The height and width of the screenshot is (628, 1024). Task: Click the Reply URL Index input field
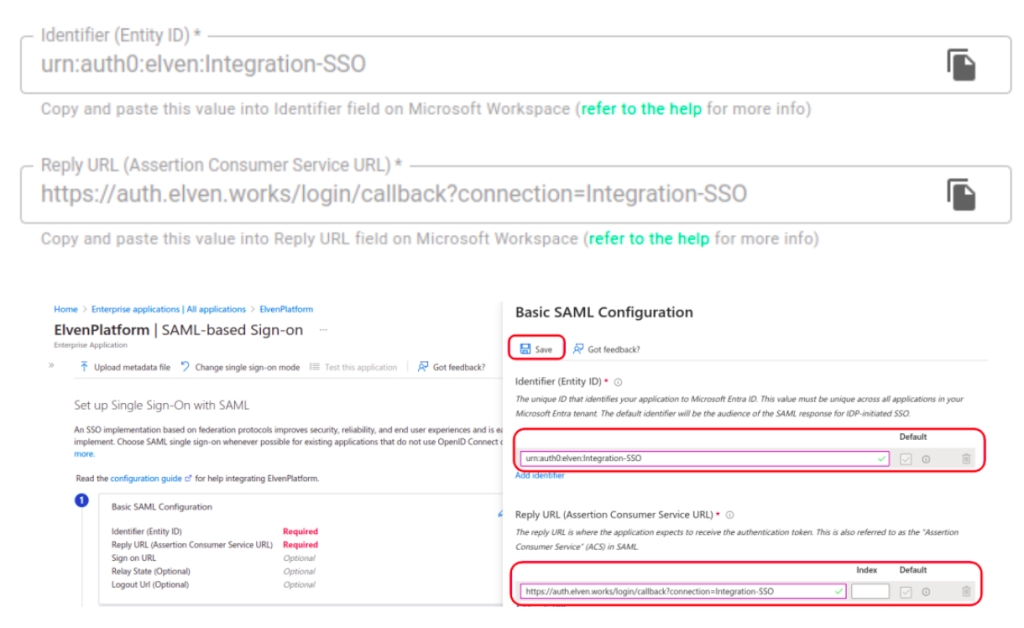coord(870,591)
